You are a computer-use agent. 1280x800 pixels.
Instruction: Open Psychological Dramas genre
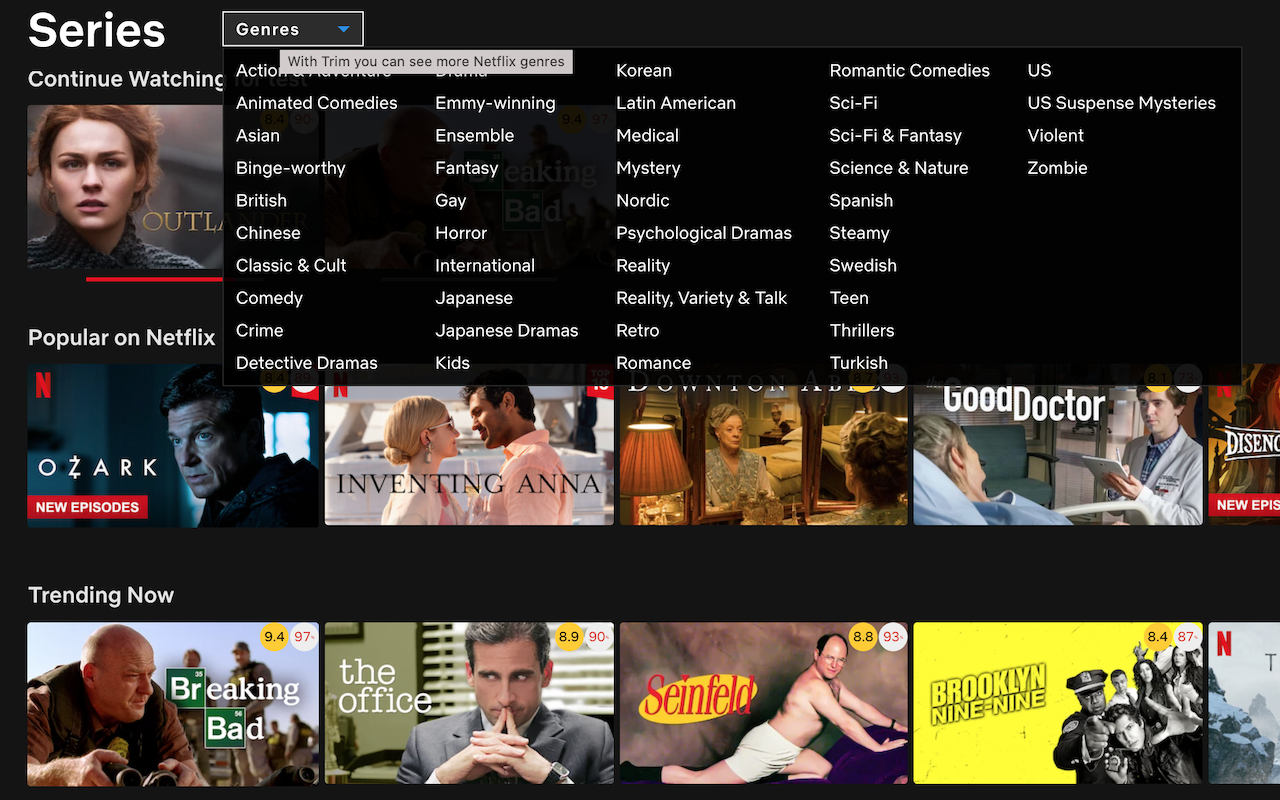[704, 233]
